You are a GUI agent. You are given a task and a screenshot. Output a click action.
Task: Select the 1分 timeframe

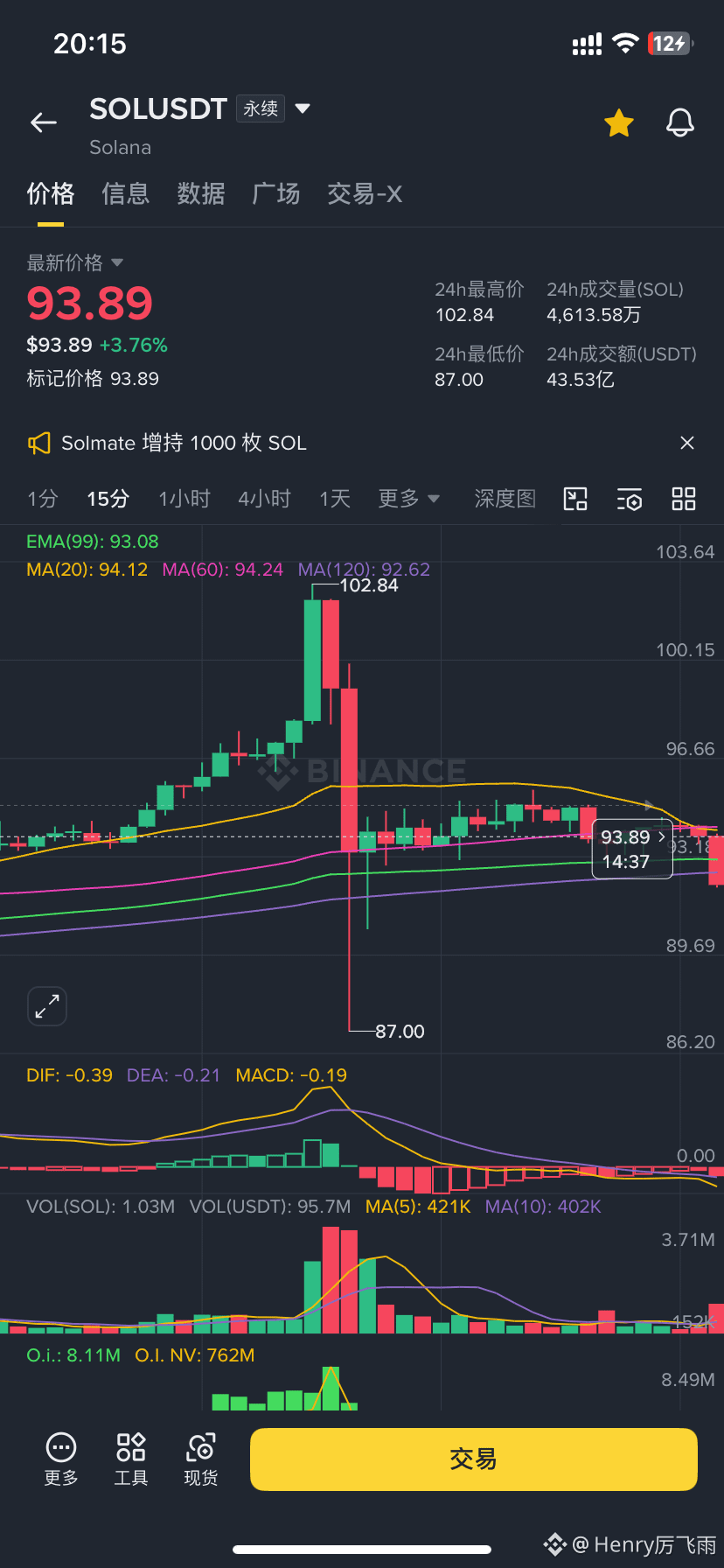coord(42,499)
